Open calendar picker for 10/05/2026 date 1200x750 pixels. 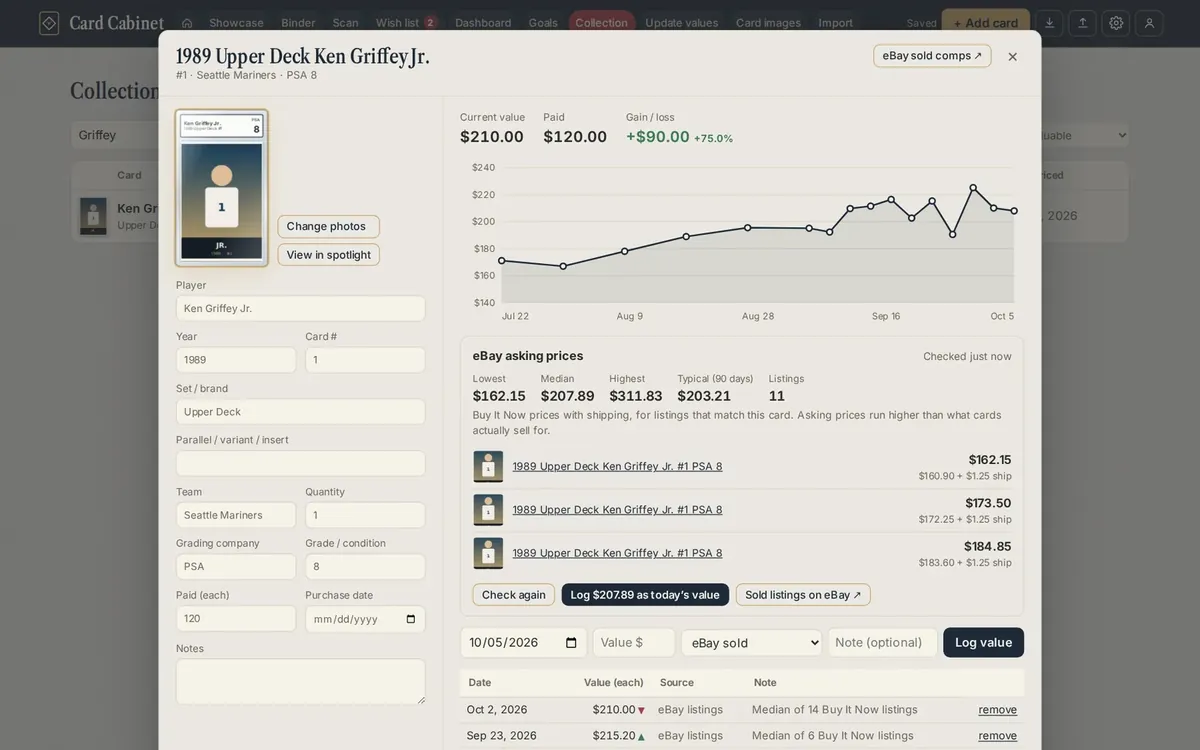(571, 643)
